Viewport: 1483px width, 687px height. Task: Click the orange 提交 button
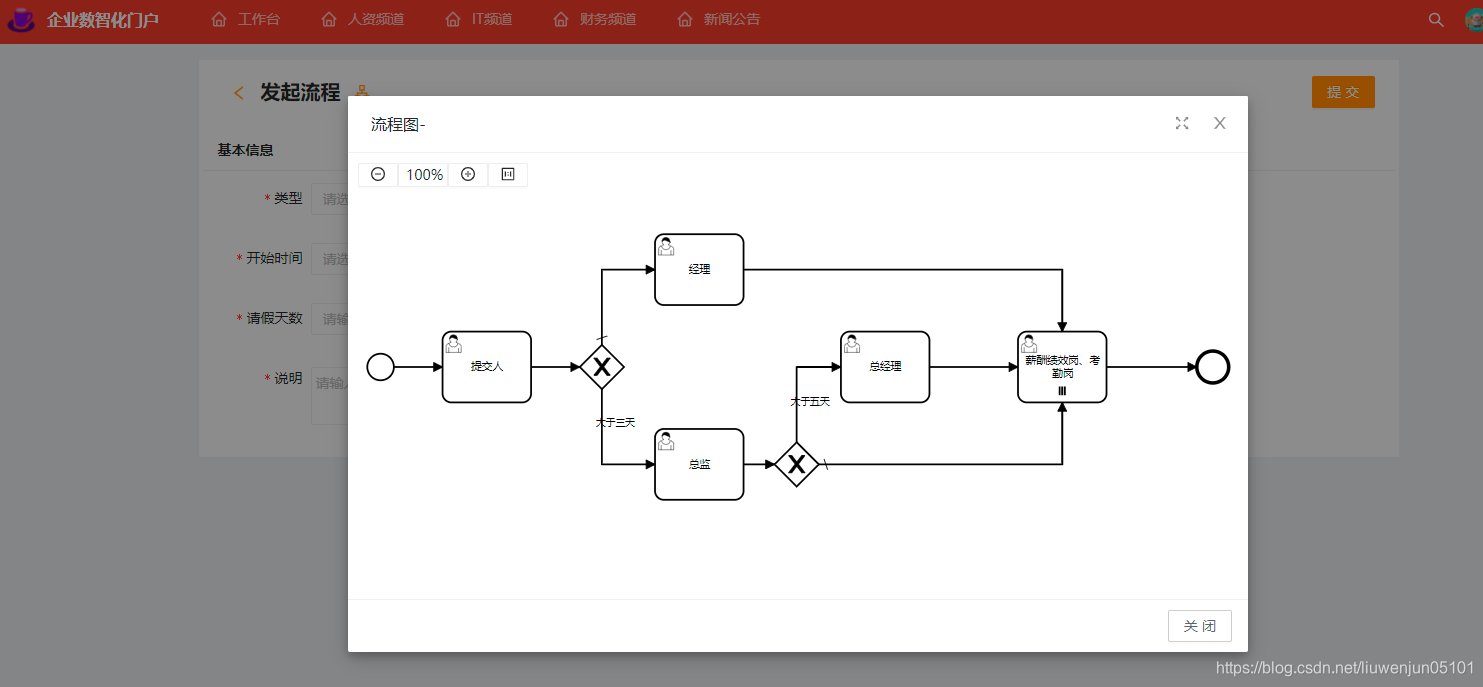pos(1343,92)
